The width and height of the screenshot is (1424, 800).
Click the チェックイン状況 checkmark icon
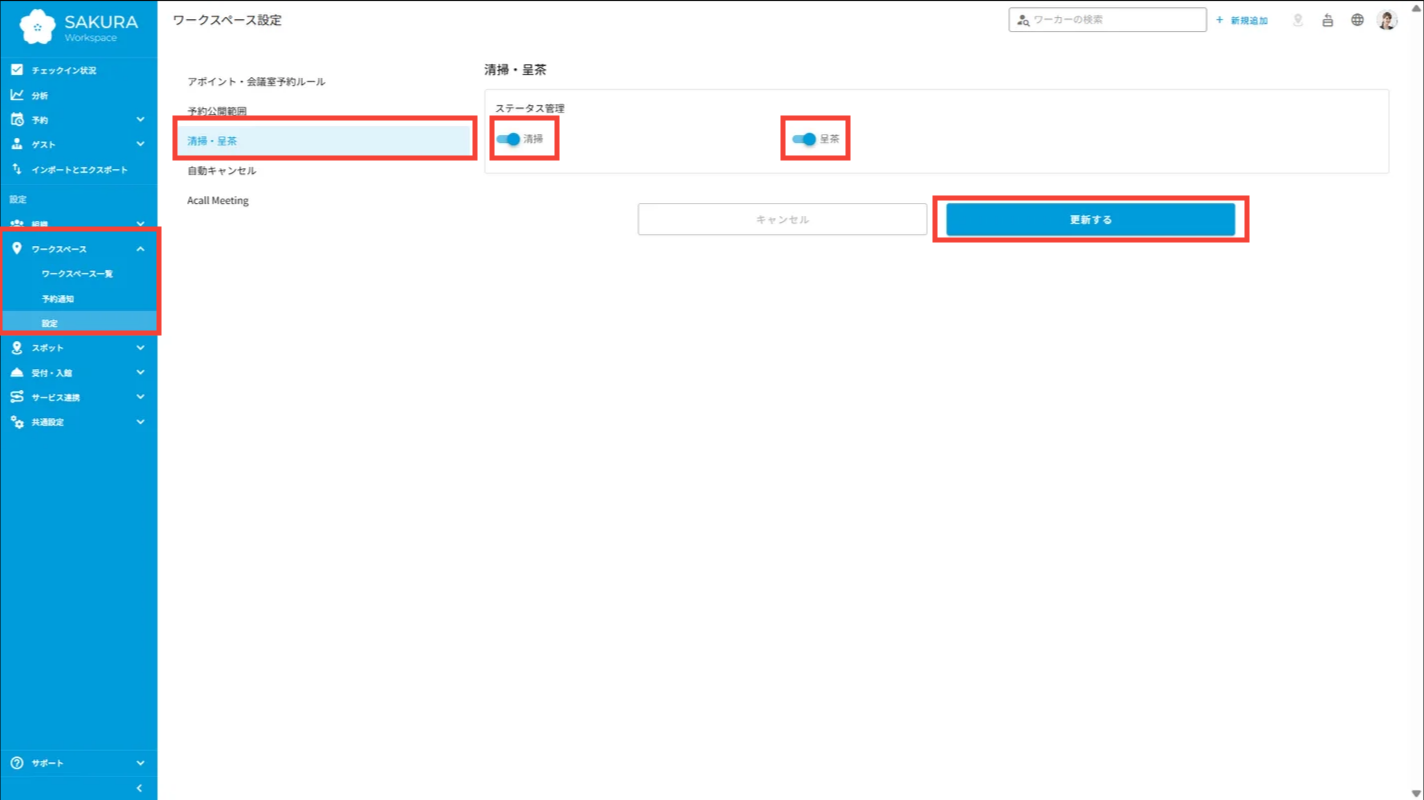pos(17,70)
